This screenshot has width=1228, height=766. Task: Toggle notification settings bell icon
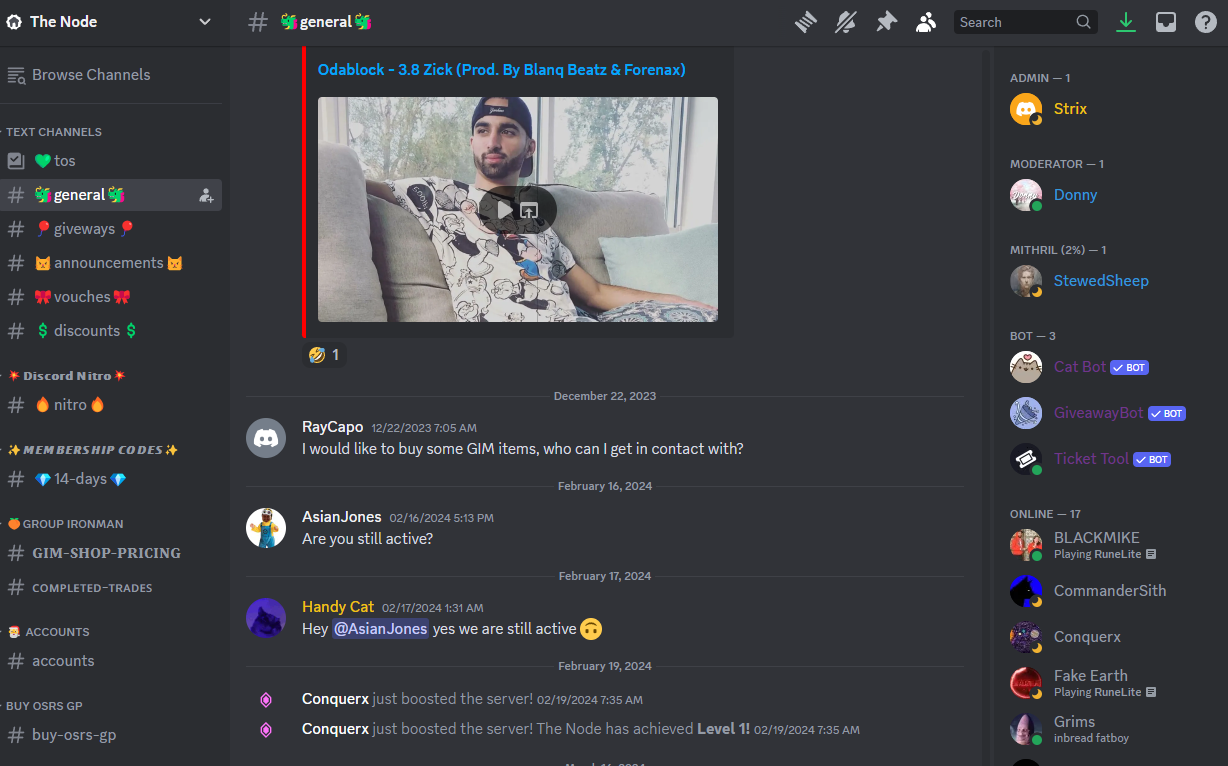point(846,22)
